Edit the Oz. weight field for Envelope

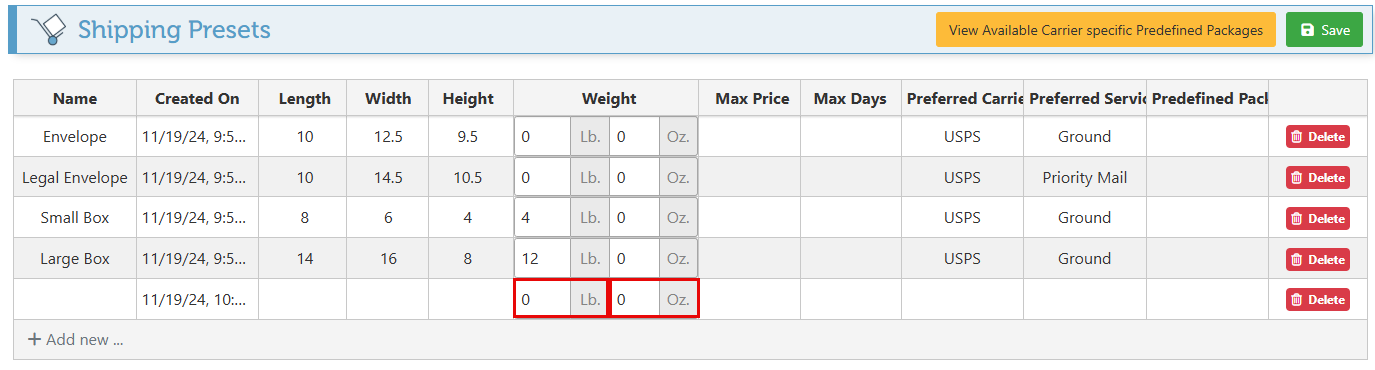635,137
